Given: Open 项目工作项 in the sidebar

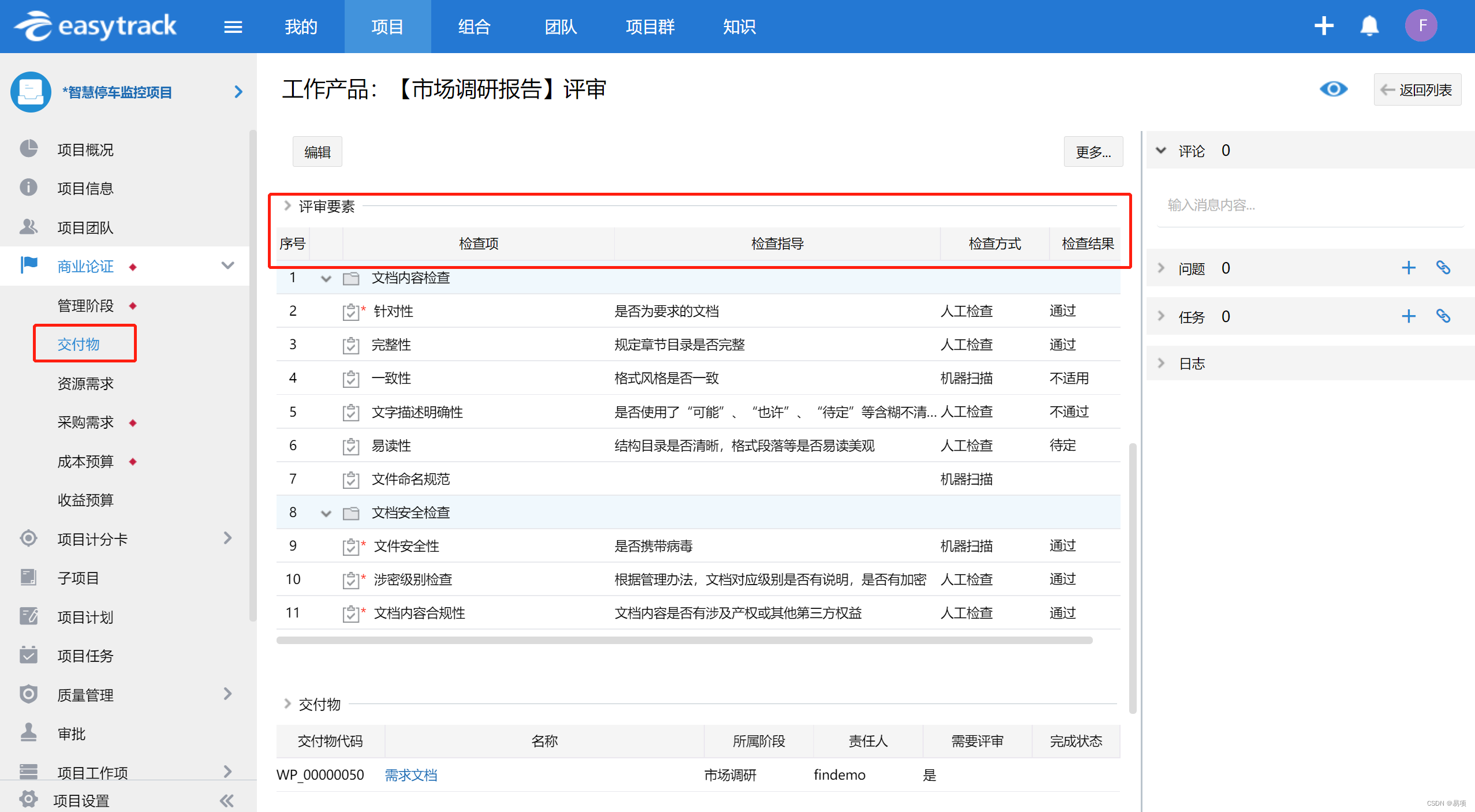Looking at the screenshot, I should tap(92, 772).
